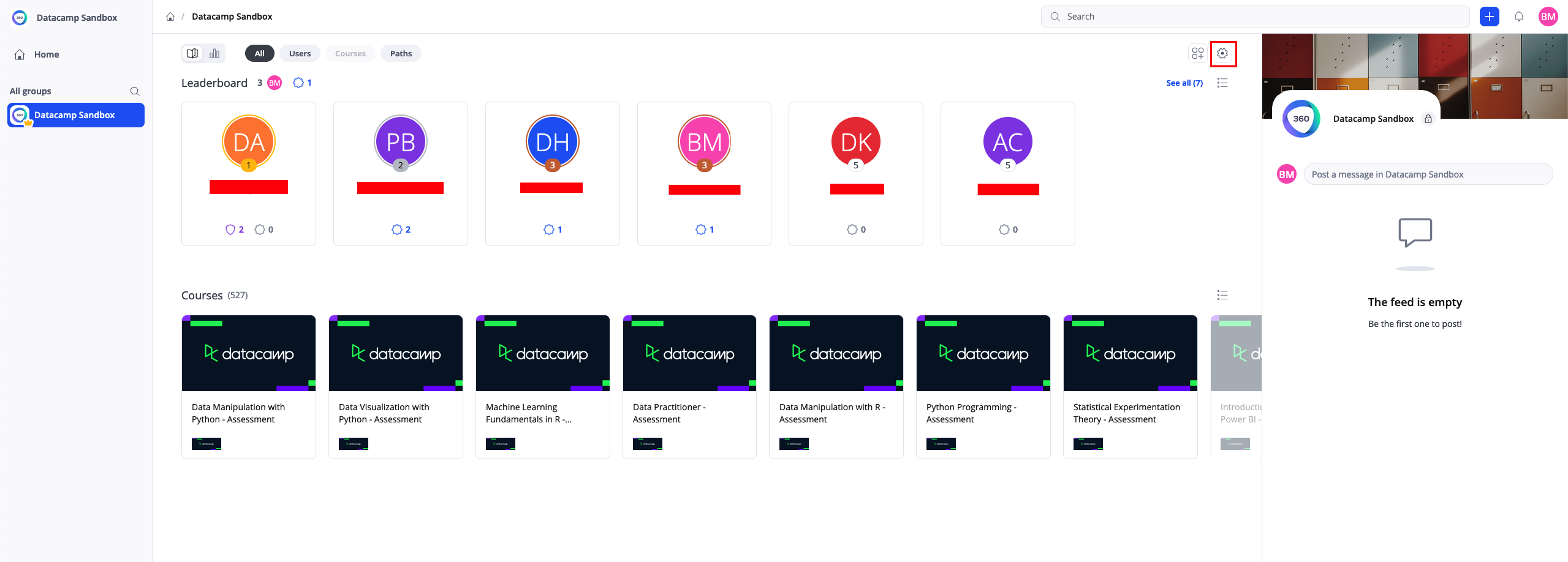
Task: Open the notifications bell
Action: coord(1518,17)
